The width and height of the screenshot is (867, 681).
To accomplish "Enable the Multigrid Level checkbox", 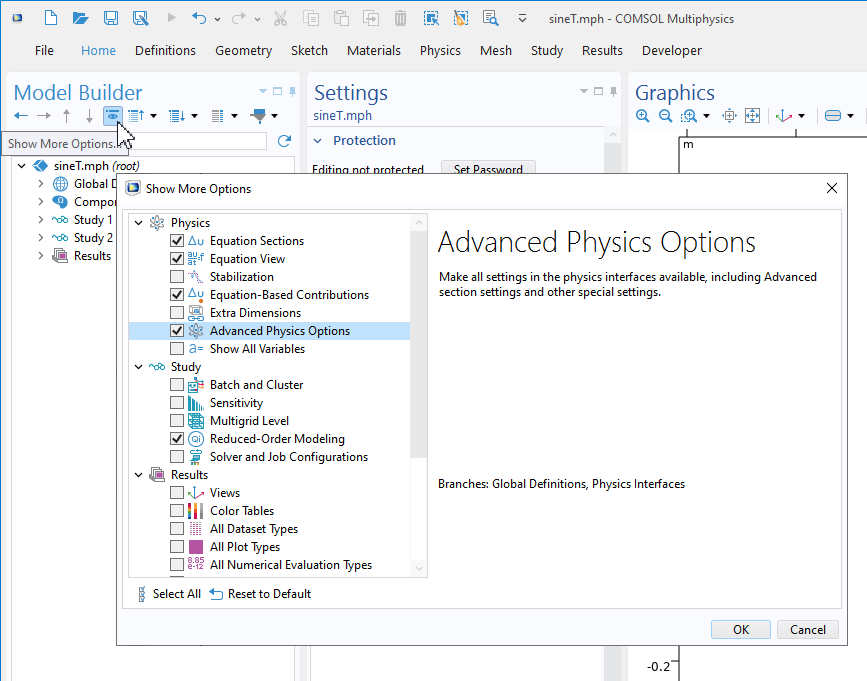I will [x=177, y=421].
